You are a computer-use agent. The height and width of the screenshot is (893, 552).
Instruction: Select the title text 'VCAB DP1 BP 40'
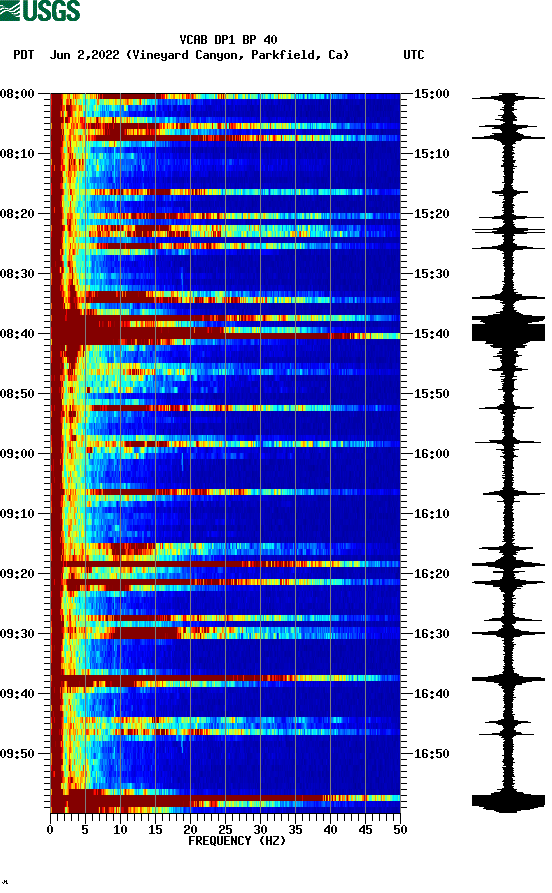228,40
